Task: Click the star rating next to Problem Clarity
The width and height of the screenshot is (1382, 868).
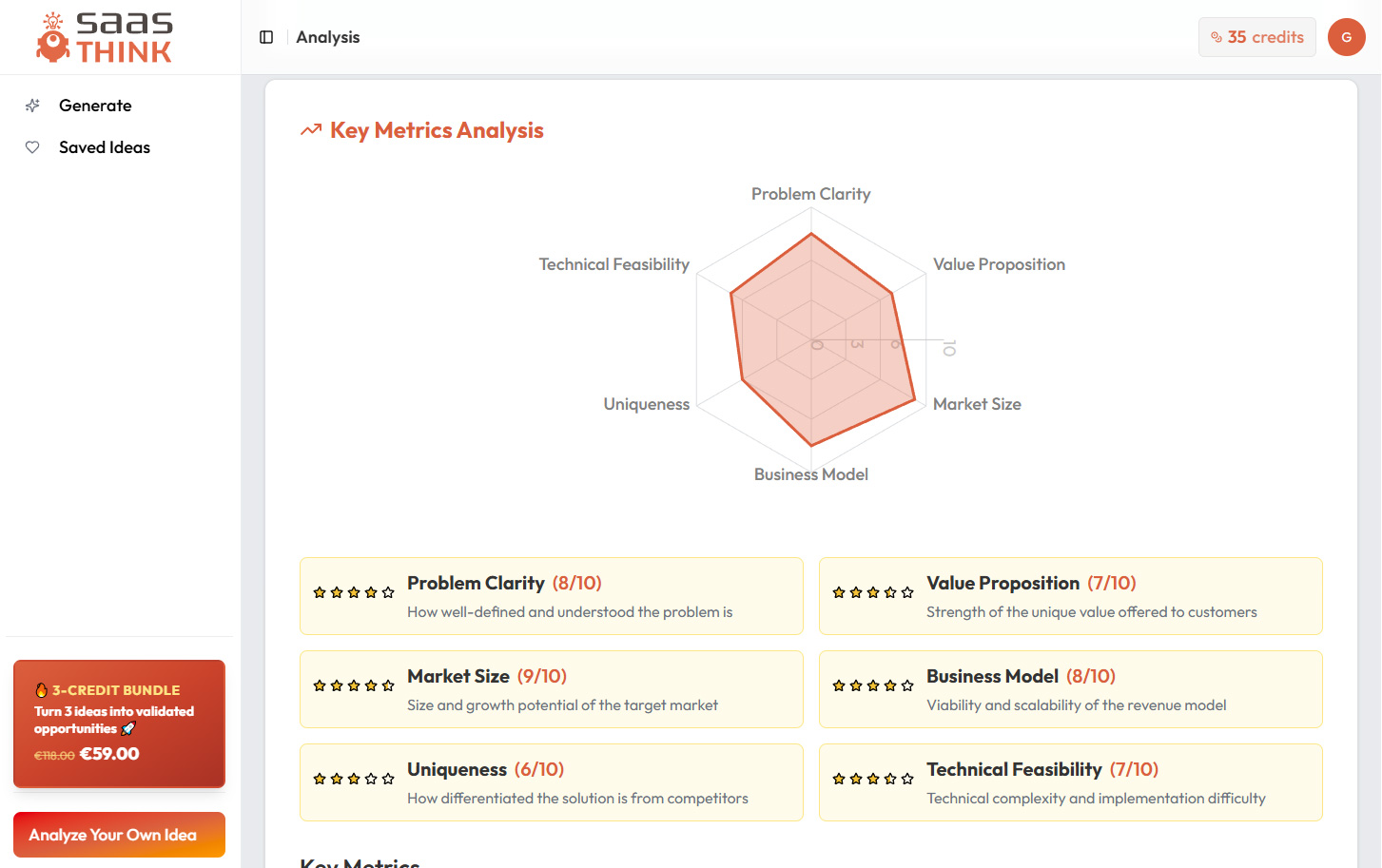Action: click(354, 592)
